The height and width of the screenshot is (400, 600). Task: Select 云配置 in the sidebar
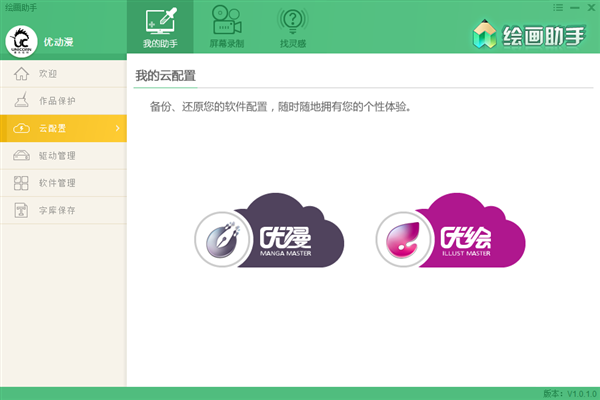[64, 128]
